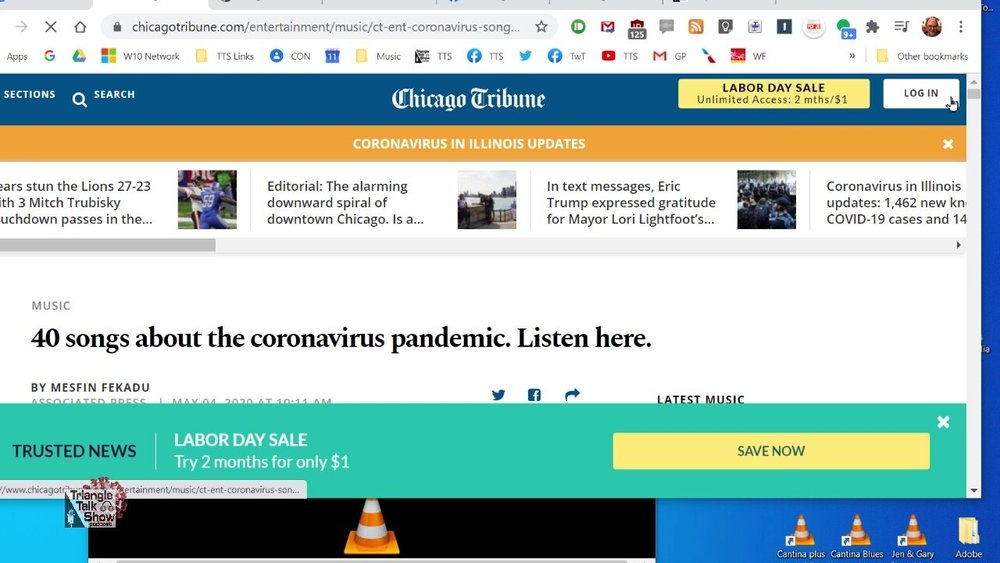The image size is (1000, 563).
Task: Open the Cantina plus desktop shortcut
Action: pos(800,537)
